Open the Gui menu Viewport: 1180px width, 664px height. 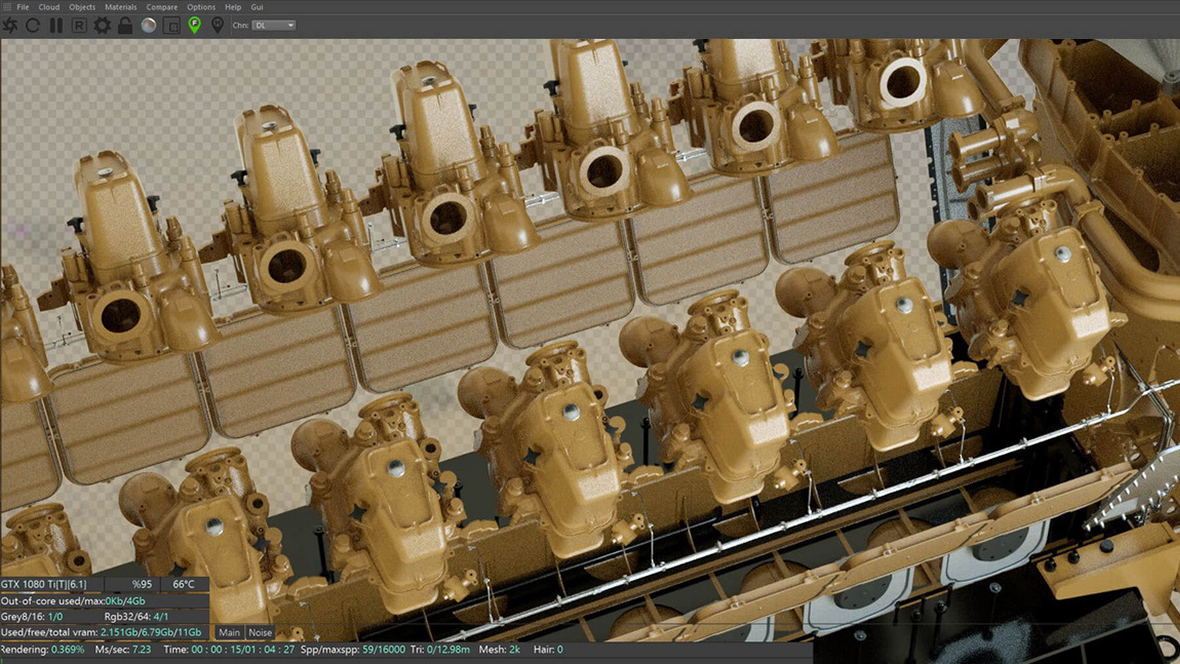tap(257, 6)
